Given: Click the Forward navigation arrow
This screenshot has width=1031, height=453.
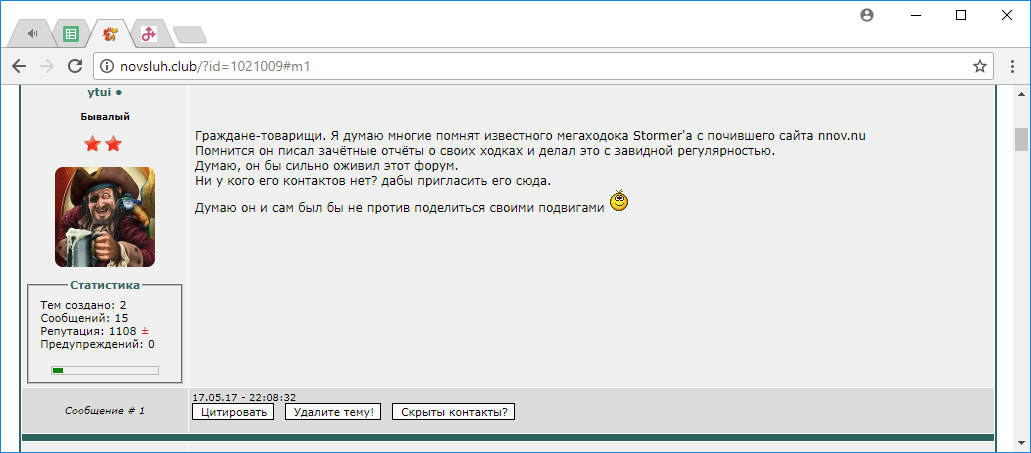Looking at the screenshot, I should [46, 66].
